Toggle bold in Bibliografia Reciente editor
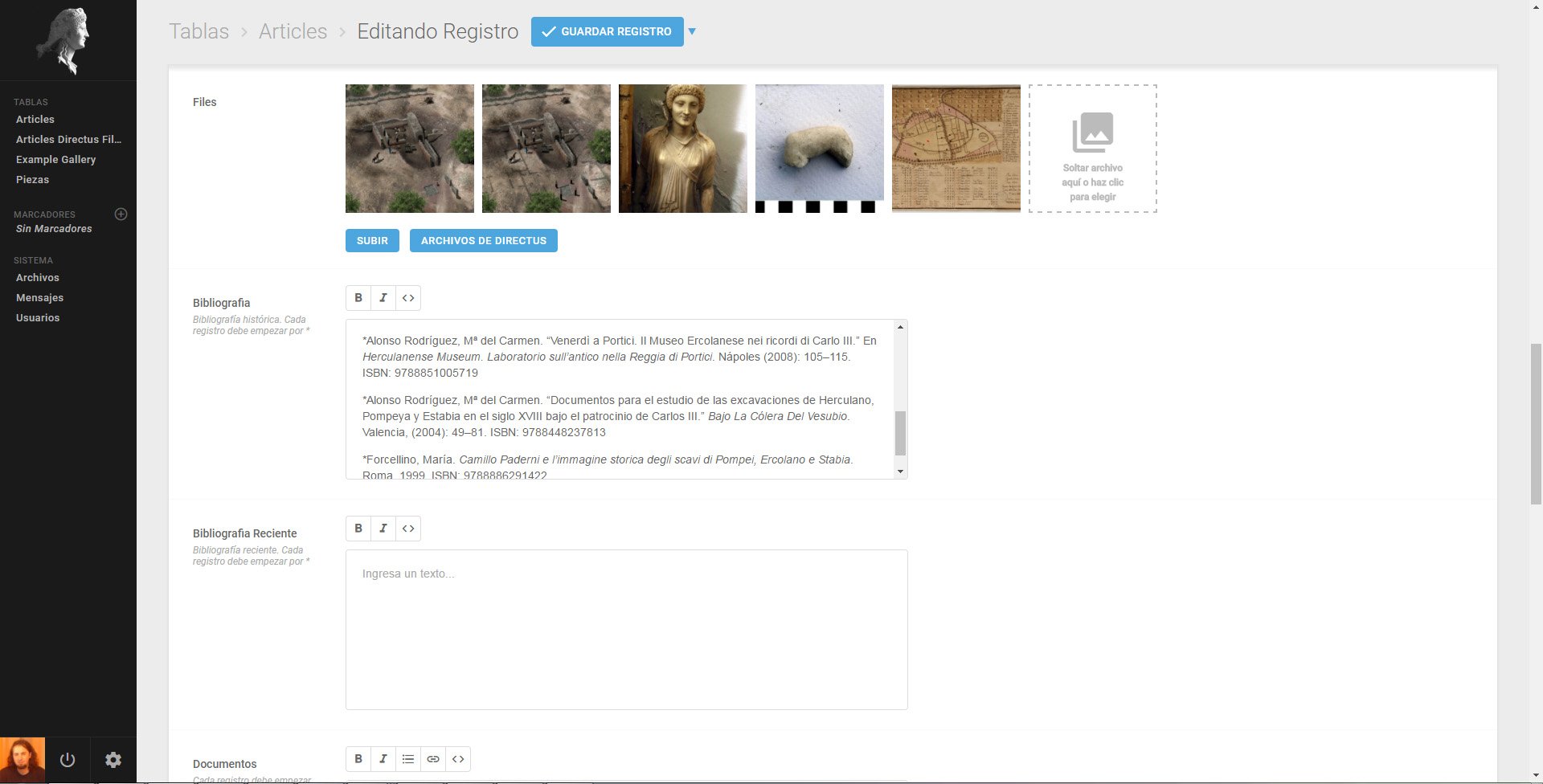 coord(358,529)
